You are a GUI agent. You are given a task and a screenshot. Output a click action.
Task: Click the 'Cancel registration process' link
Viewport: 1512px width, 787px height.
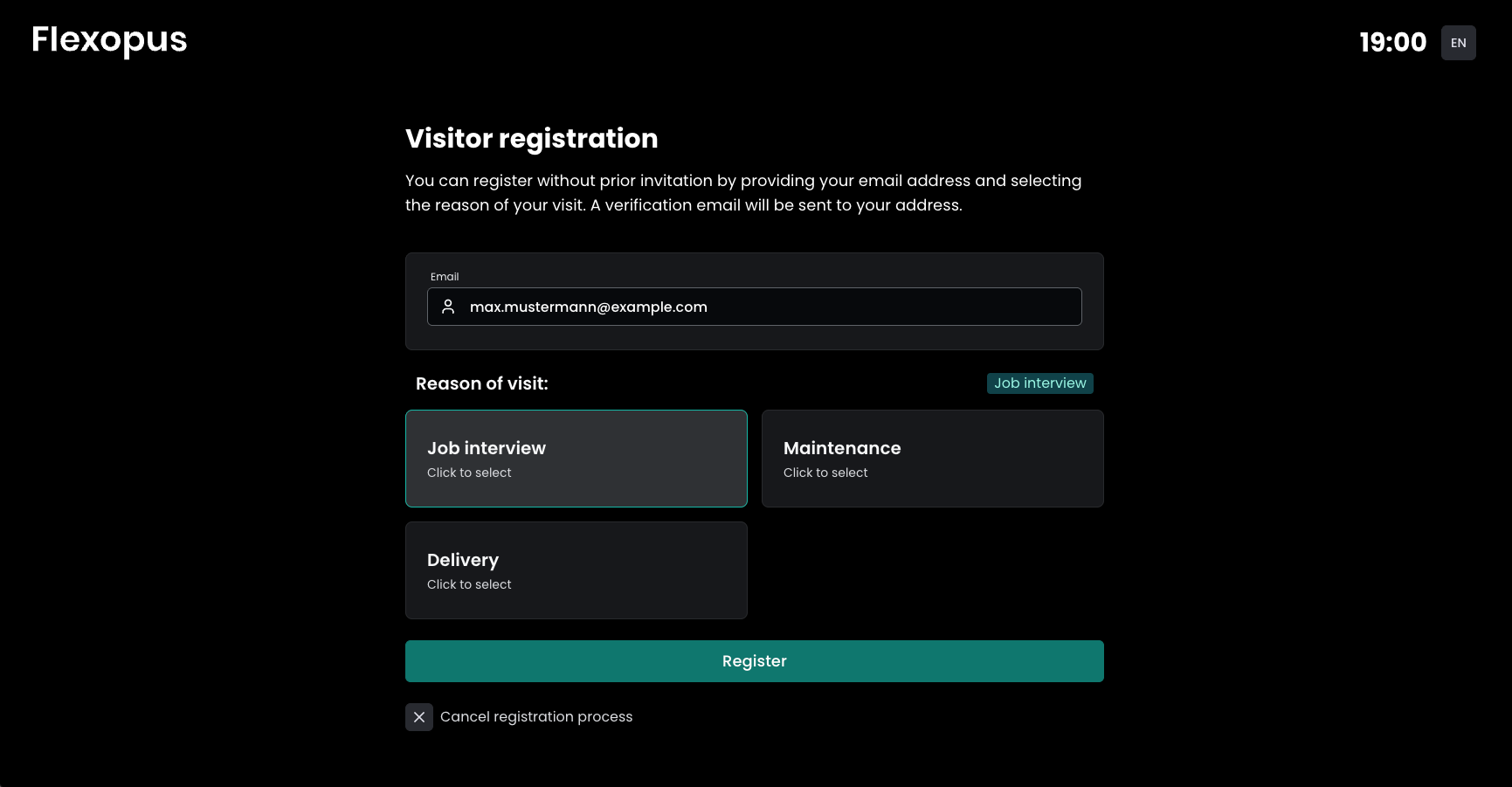pyautogui.click(x=536, y=717)
